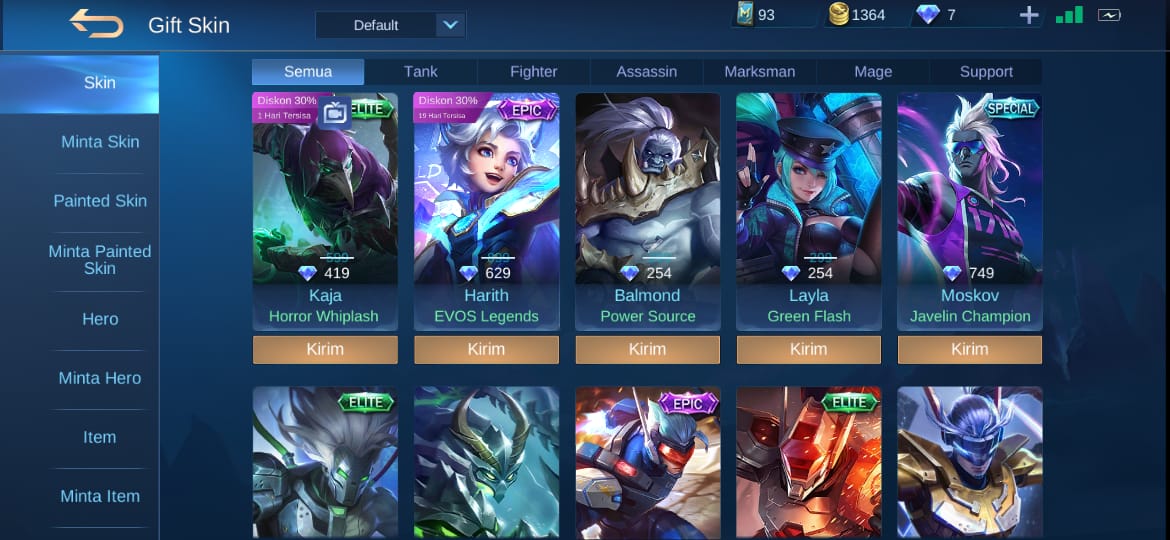Tap the green network signal bars icon
The width and height of the screenshot is (1170, 540).
click(1069, 14)
